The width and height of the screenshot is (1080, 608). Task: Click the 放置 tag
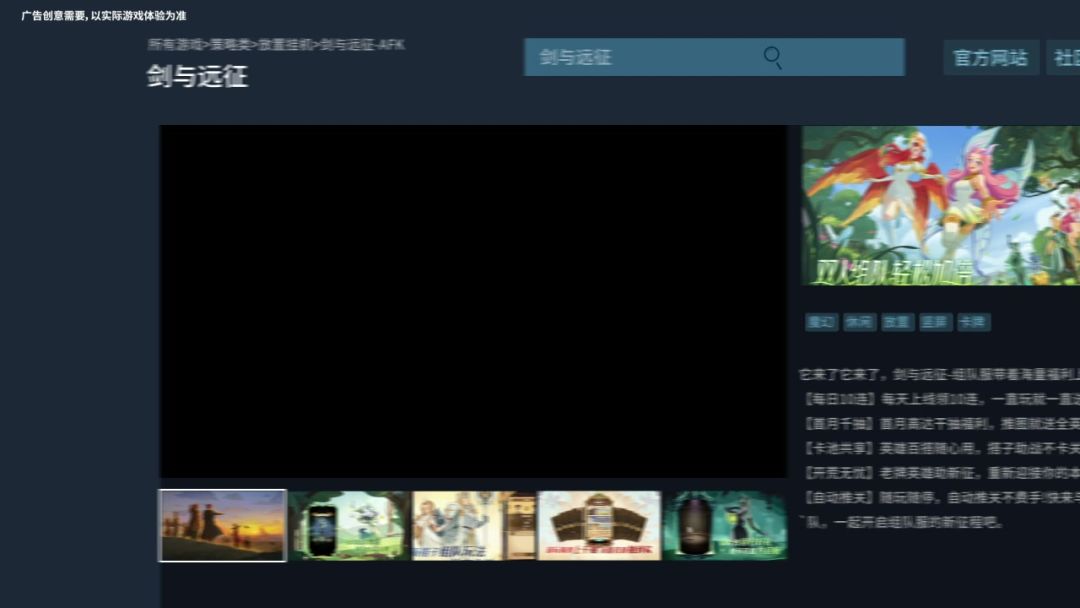click(x=897, y=322)
